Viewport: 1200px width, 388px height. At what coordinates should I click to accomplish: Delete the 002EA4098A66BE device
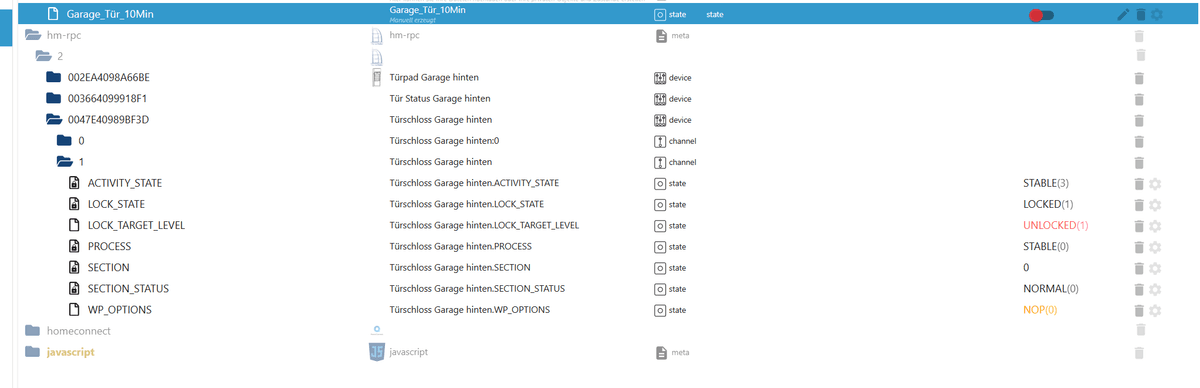1138,78
